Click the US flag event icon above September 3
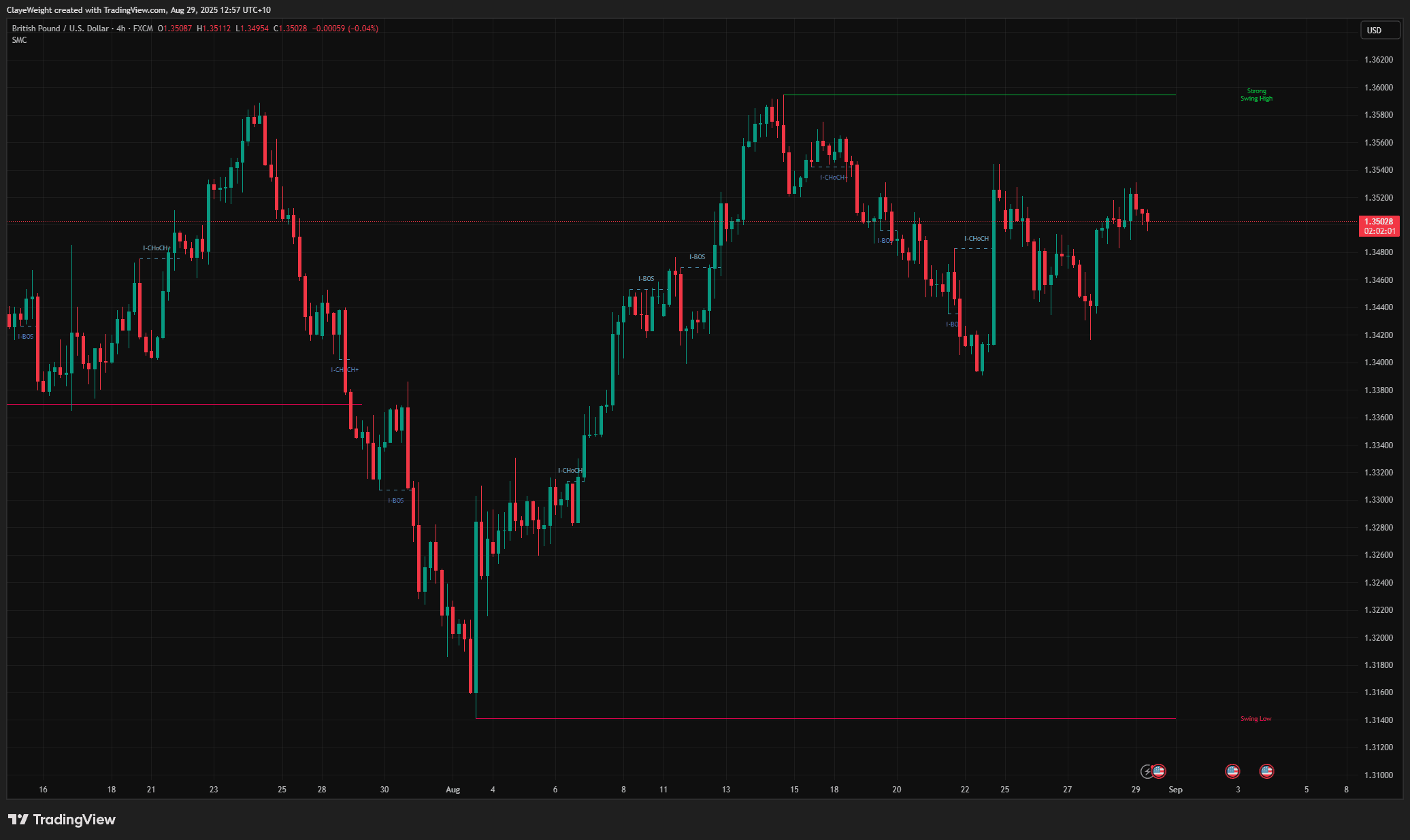 (x=1232, y=771)
